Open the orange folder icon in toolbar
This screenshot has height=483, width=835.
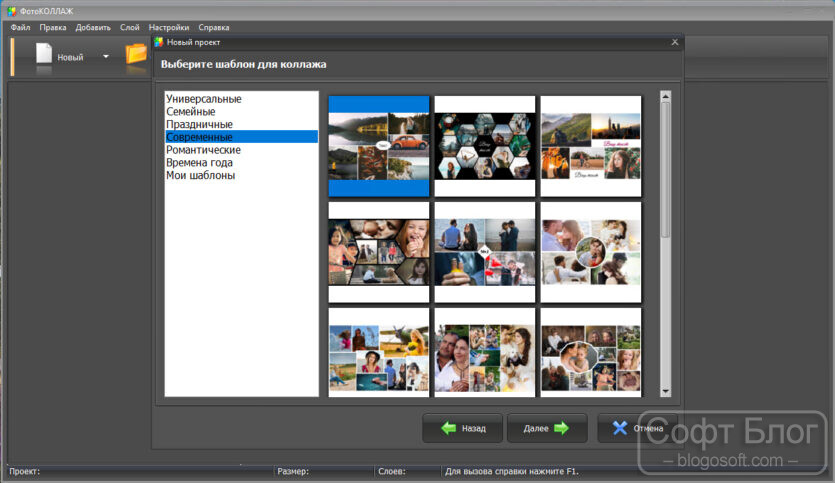pos(136,54)
